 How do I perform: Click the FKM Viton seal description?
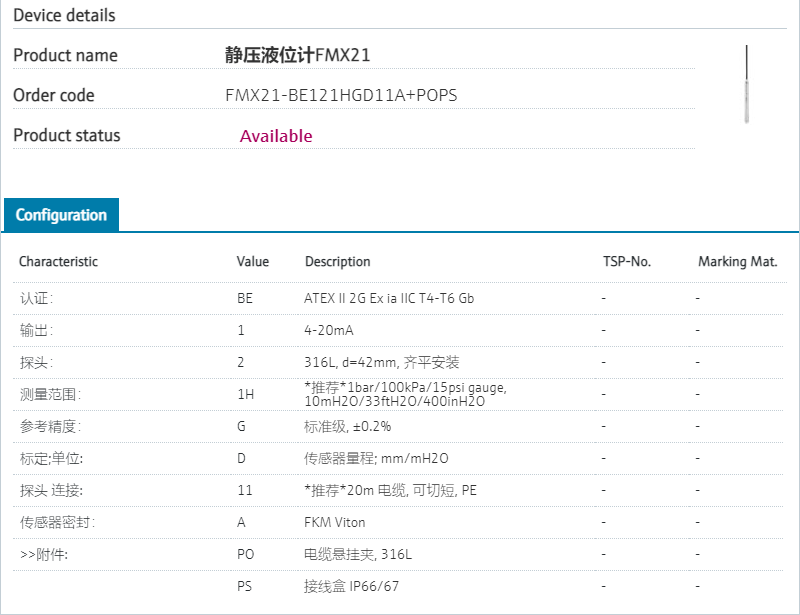335,522
